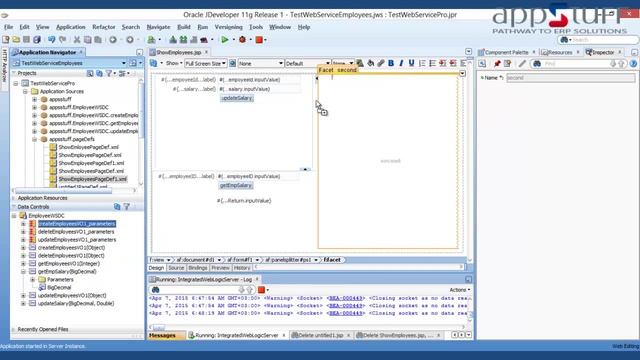Image resolution: width=640 pixels, height=360 pixels.
Task: Click the Make project icon
Action: [x=173, y=40]
